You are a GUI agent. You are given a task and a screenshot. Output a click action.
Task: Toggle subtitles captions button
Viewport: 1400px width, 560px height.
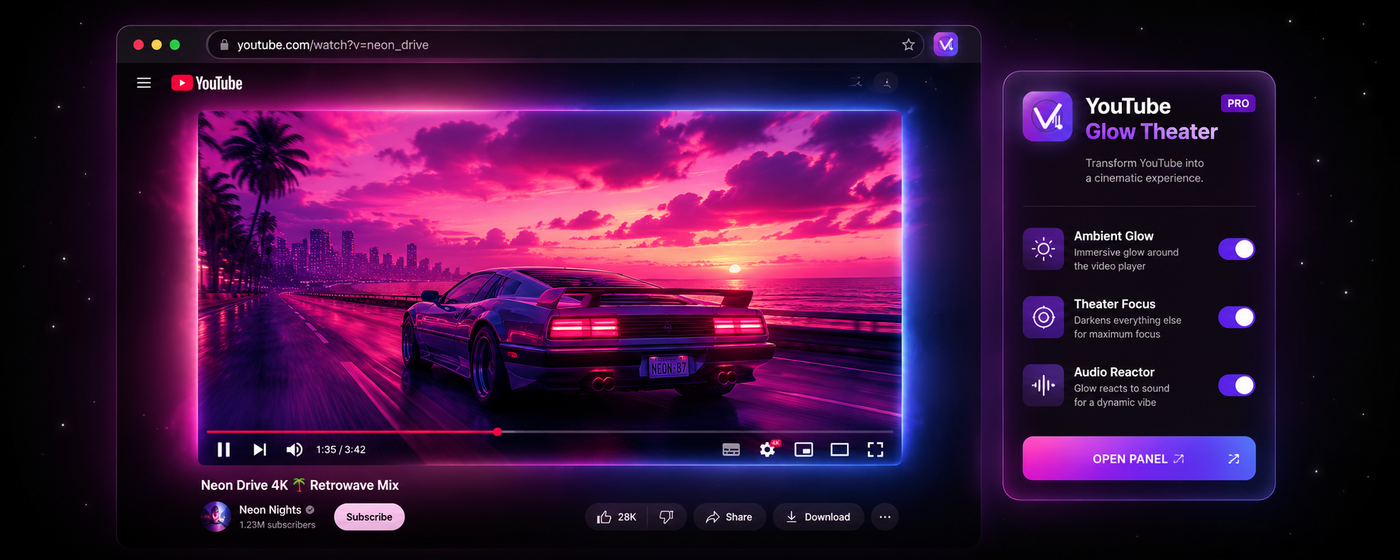[731, 450]
